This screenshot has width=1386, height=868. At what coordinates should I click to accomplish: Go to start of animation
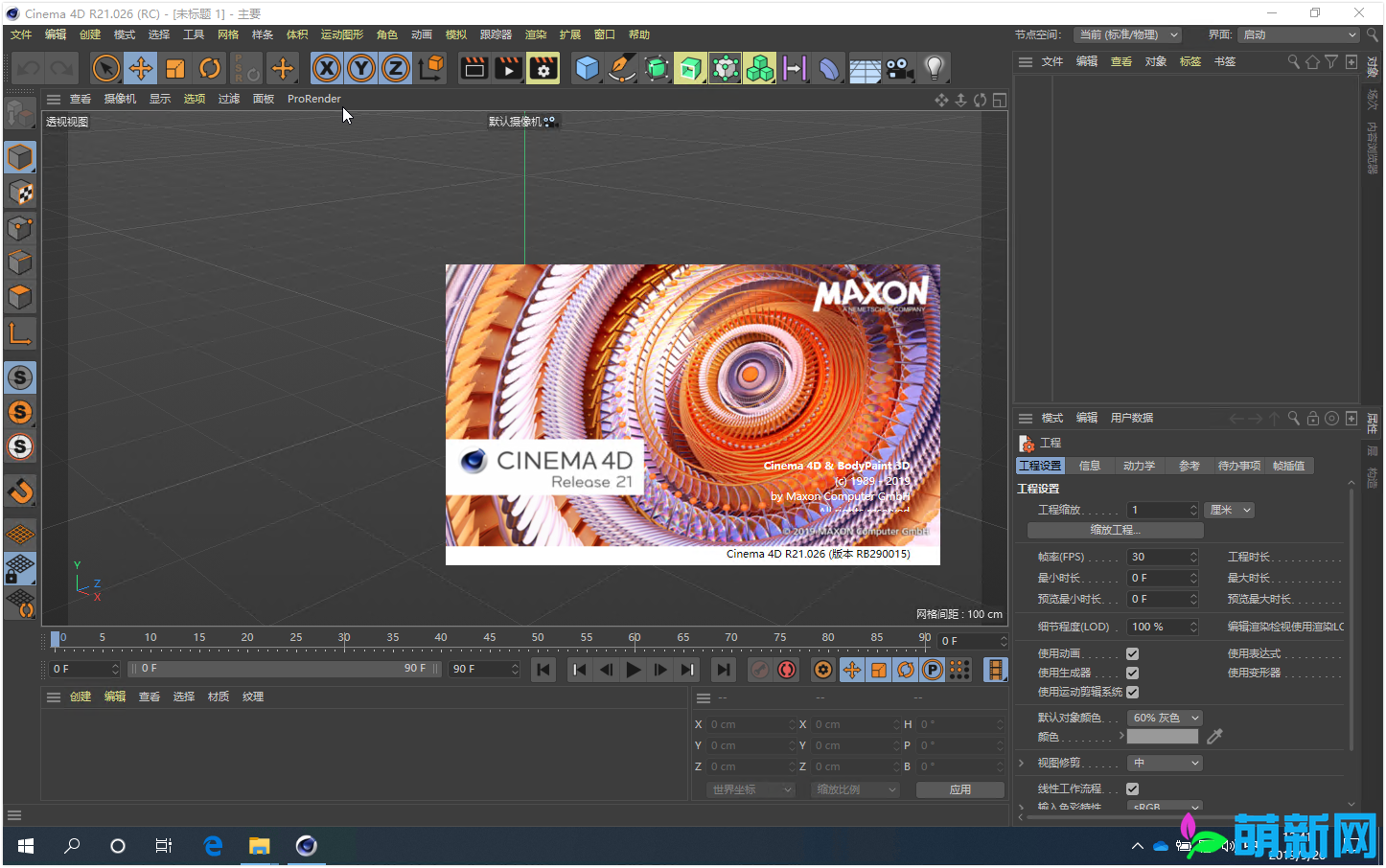click(x=543, y=670)
